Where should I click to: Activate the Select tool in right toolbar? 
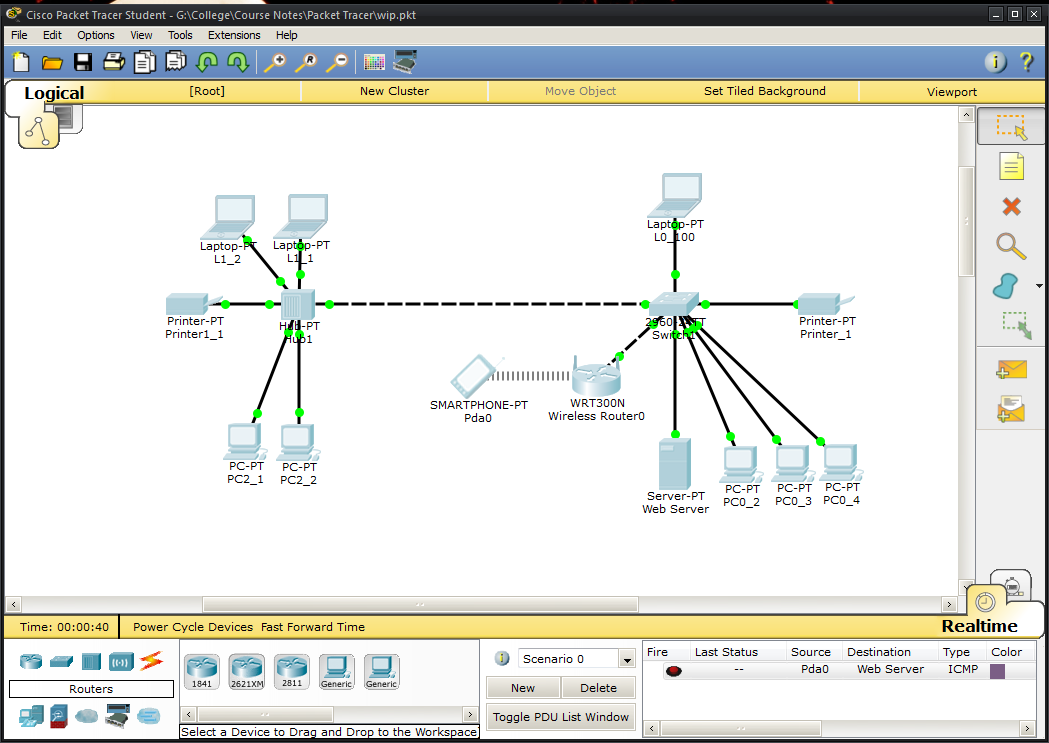click(x=1011, y=126)
